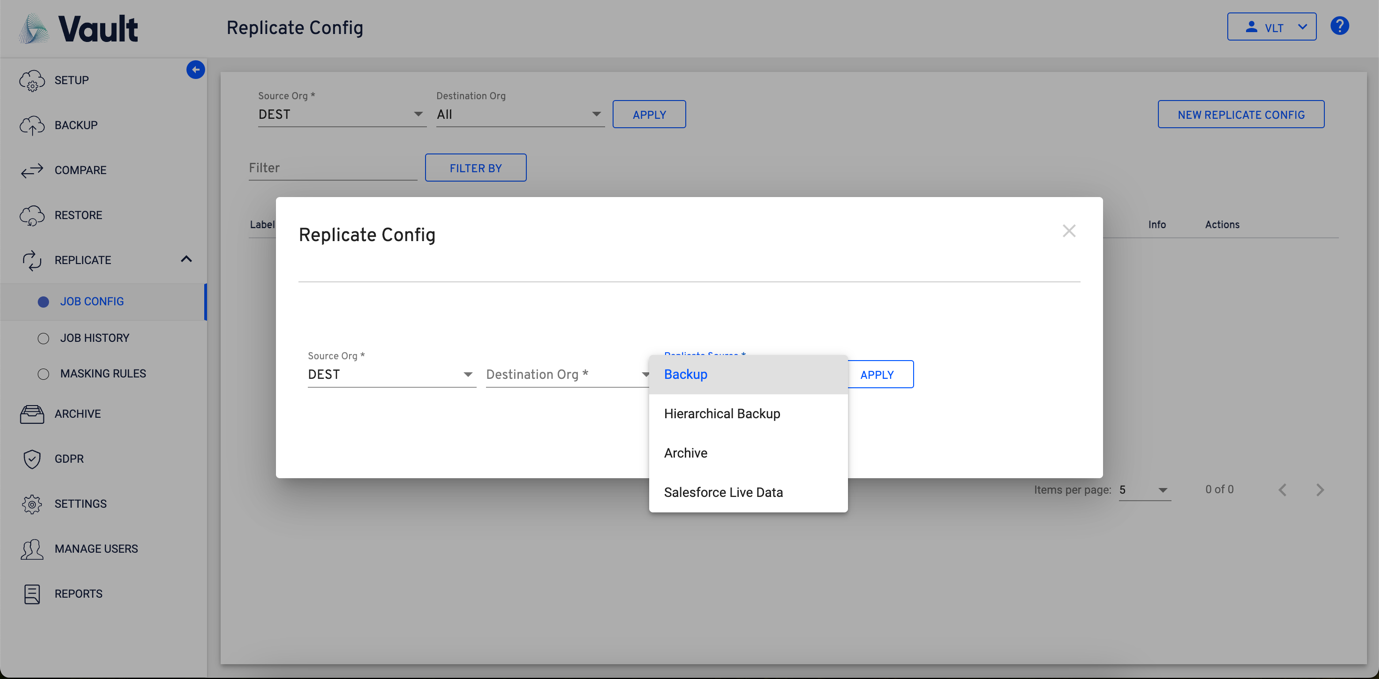Select the Masking Rules radio item
The width and height of the screenshot is (1379, 679).
pyautogui.click(x=43, y=374)
